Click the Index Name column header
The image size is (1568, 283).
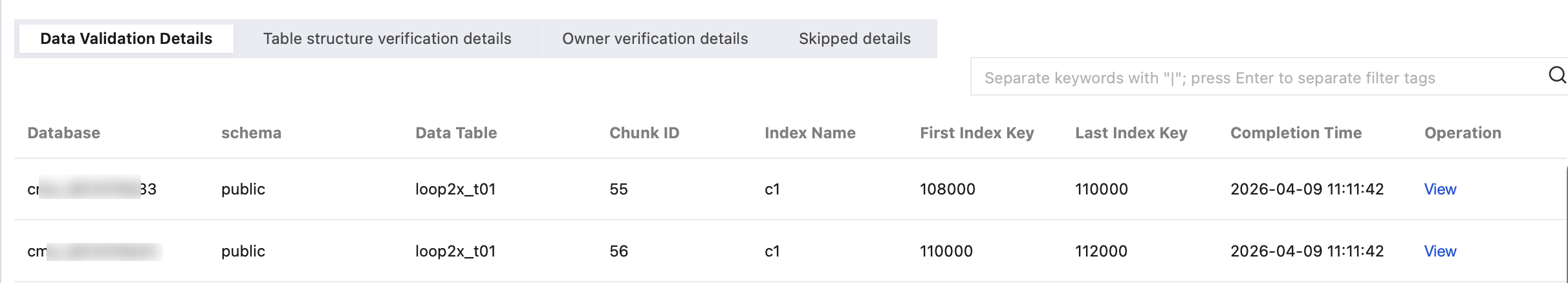pyautogui.click(x=810, y=133)
